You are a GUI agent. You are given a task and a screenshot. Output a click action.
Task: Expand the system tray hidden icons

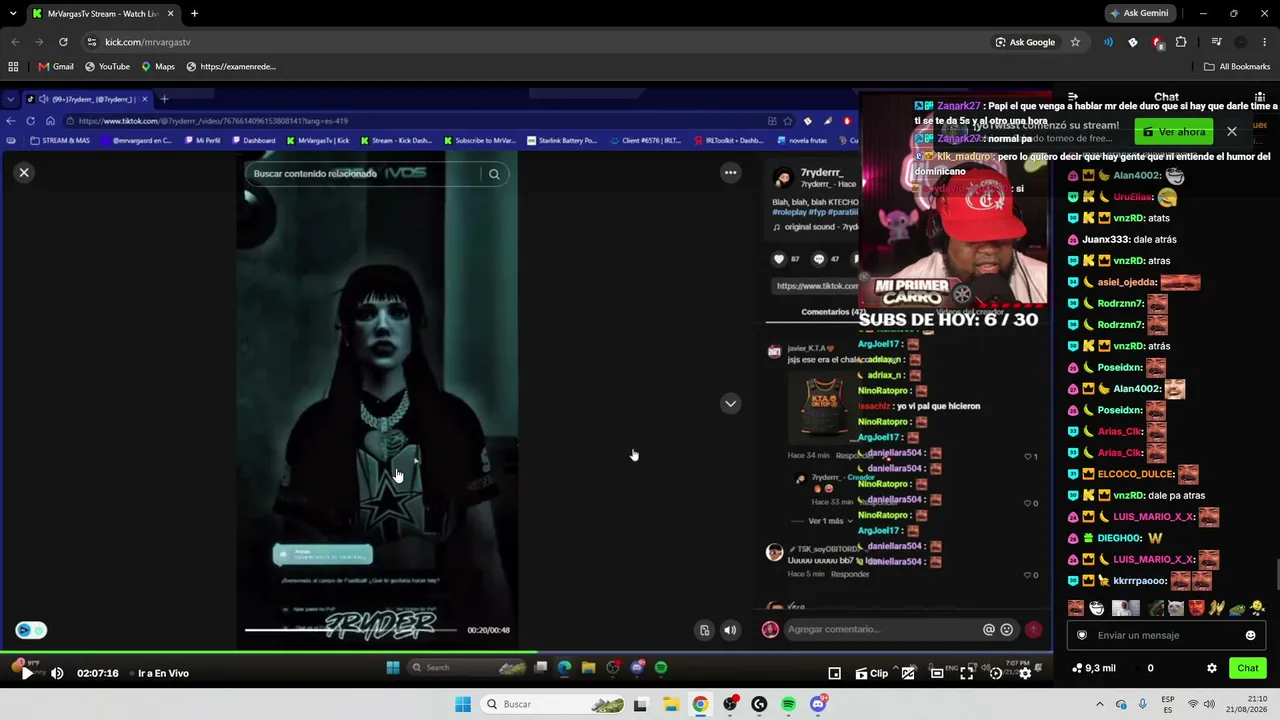click(1099, 704)
